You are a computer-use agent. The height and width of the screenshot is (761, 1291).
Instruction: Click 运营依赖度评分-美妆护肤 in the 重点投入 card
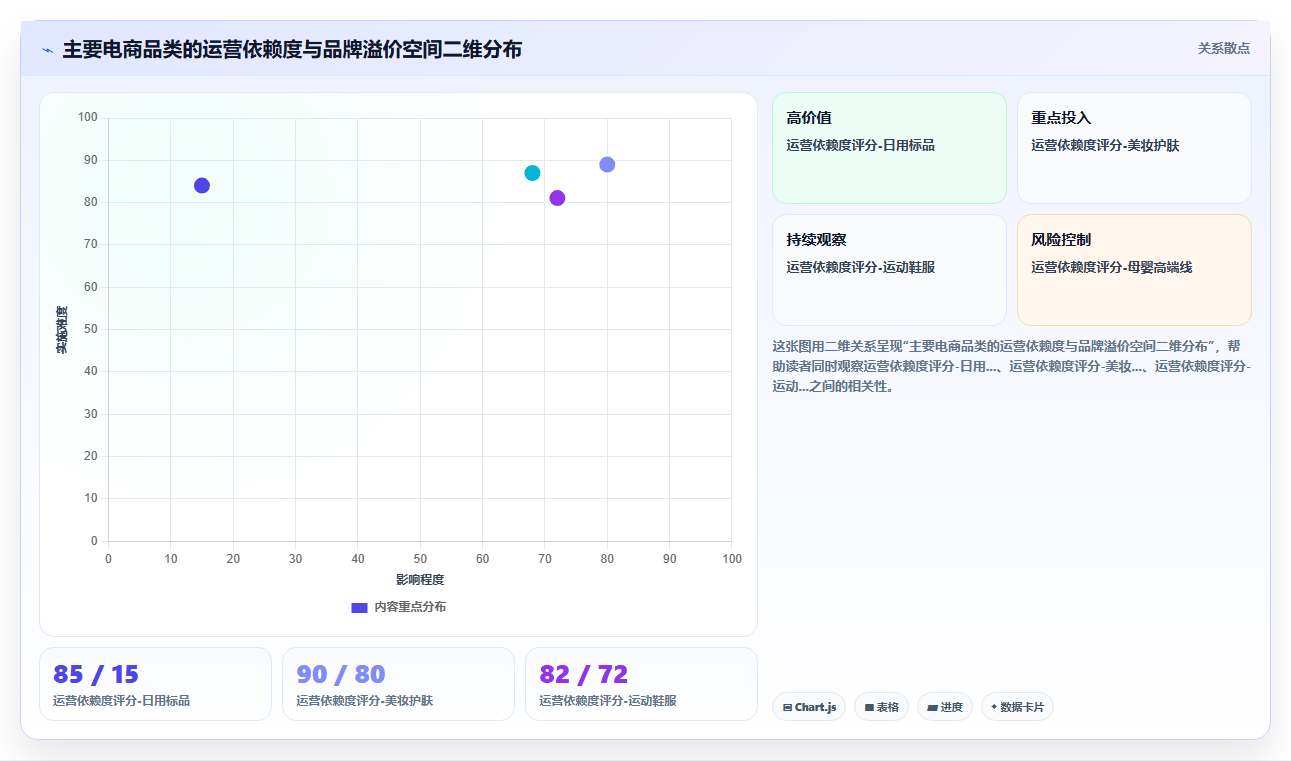[x=1106, y=145]
